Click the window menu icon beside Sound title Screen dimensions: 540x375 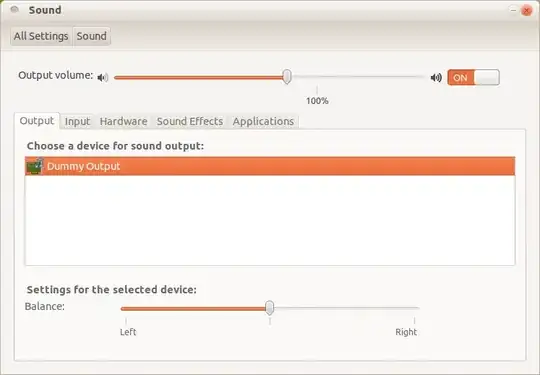[x=14, y=10]
